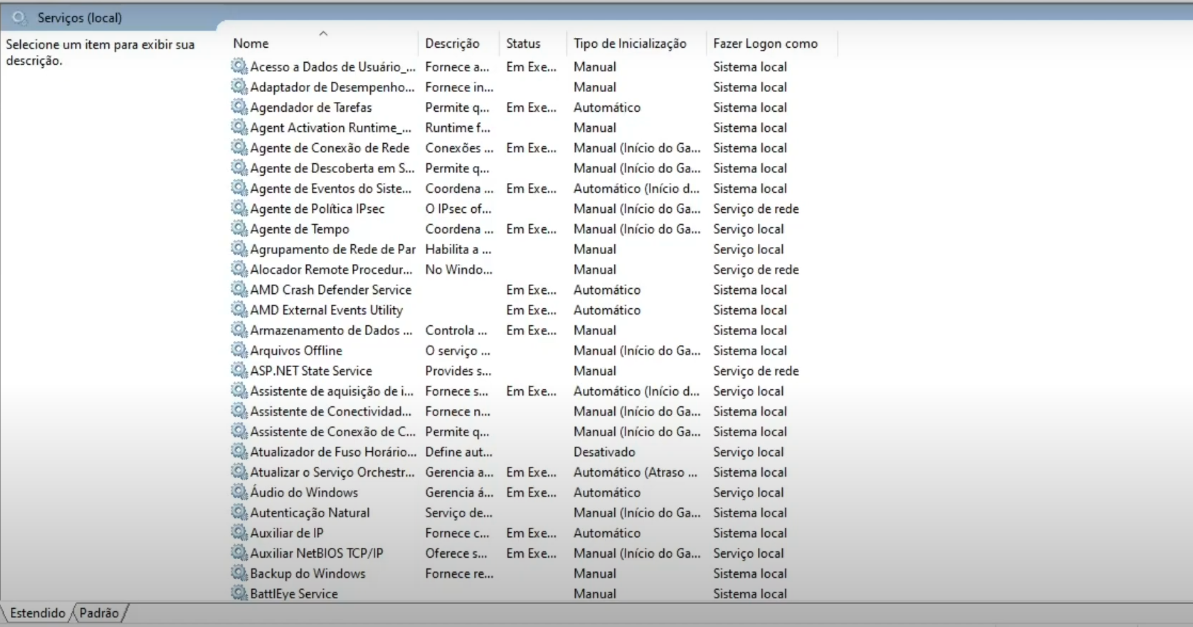The height and width of the screenshot is (627, 1193).
Task: Click gear icon of Áudio do Windows
Action: click(239, 492)
